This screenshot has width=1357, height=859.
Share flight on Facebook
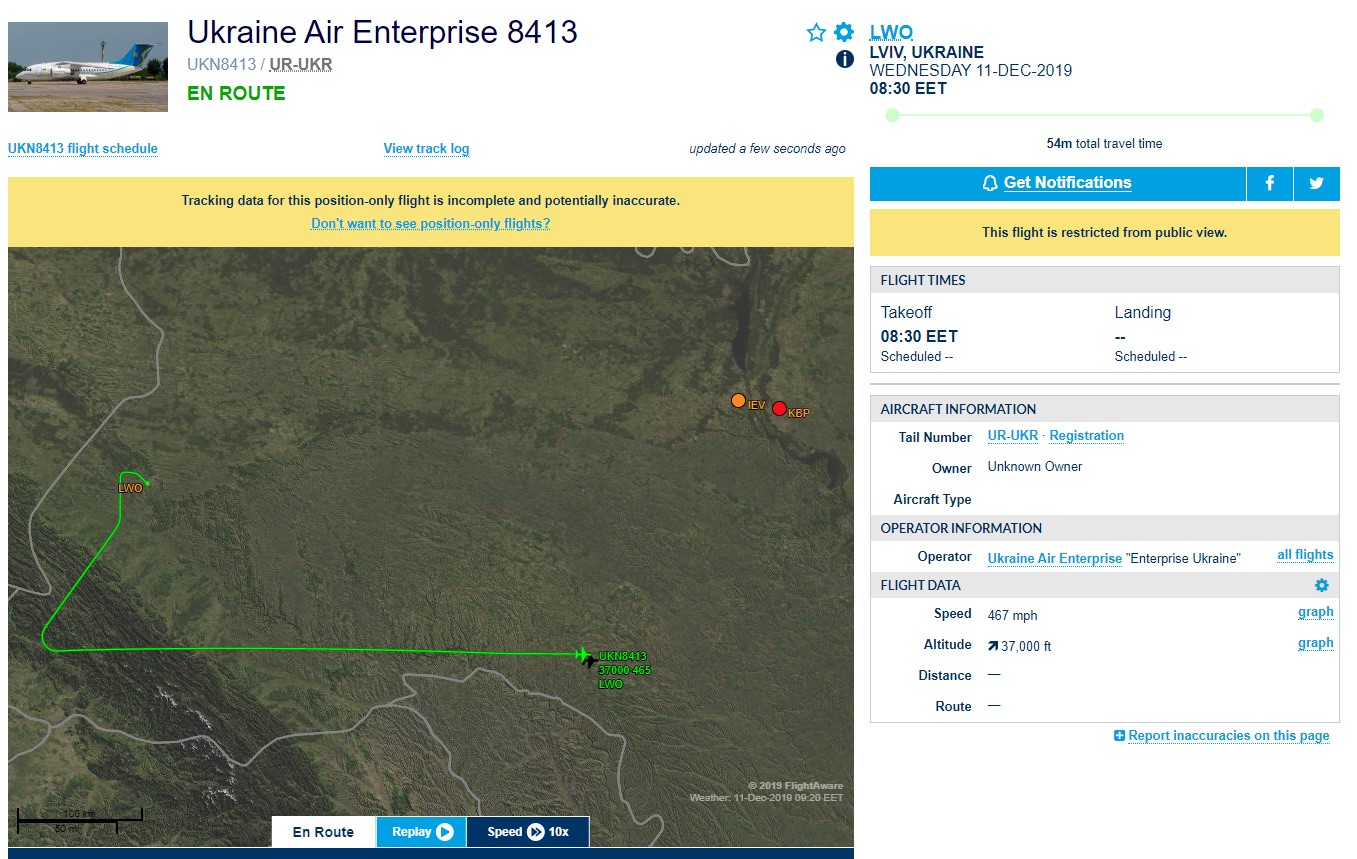coord(1270,183)
